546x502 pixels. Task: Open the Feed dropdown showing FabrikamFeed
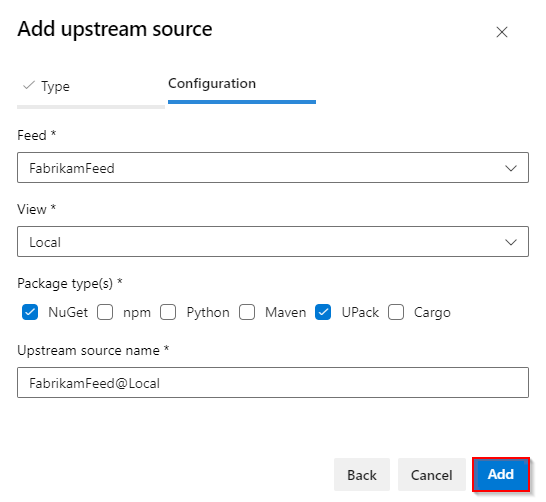[273, 167]
